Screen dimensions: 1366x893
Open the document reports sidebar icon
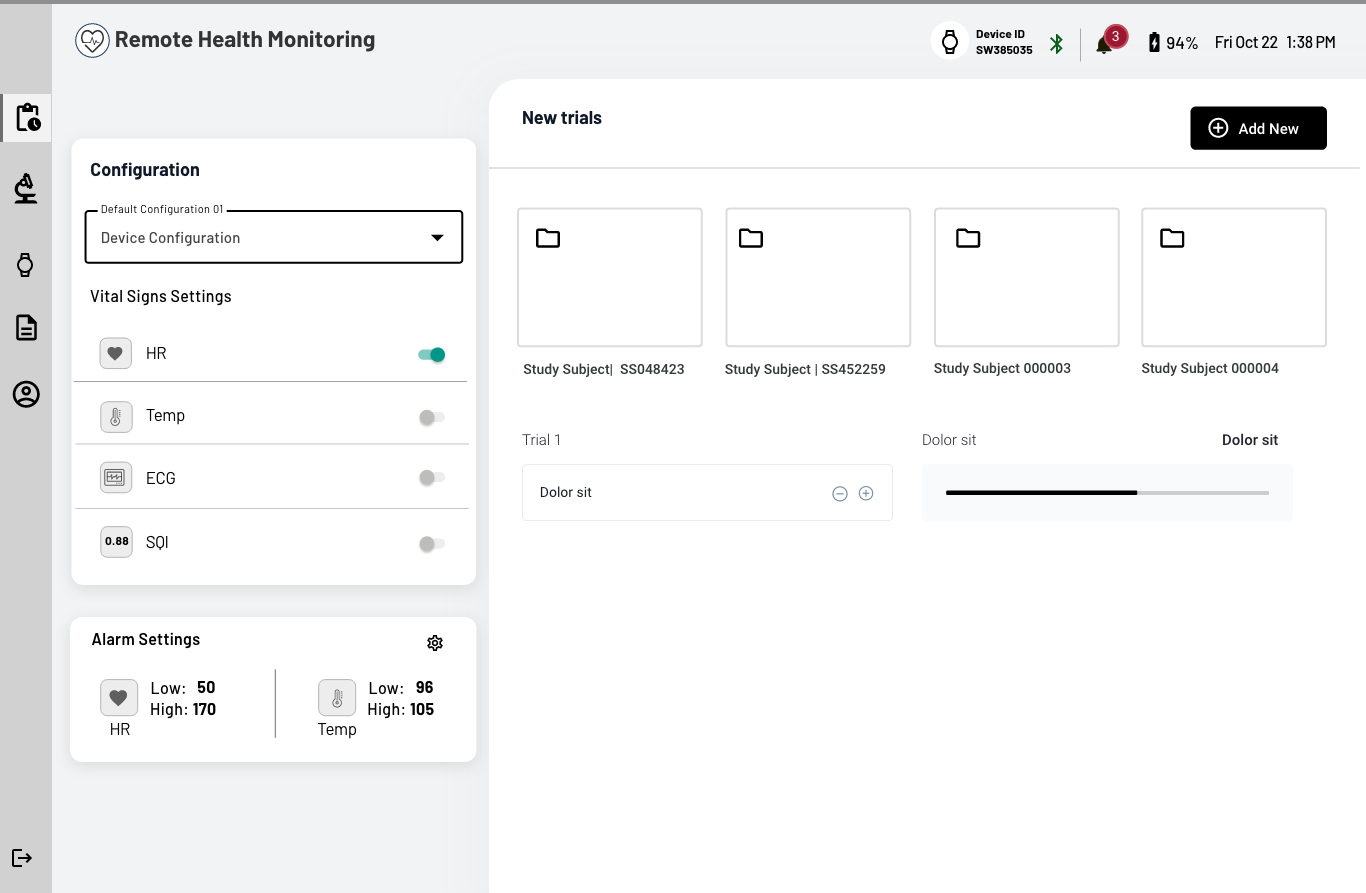(26, 327)
